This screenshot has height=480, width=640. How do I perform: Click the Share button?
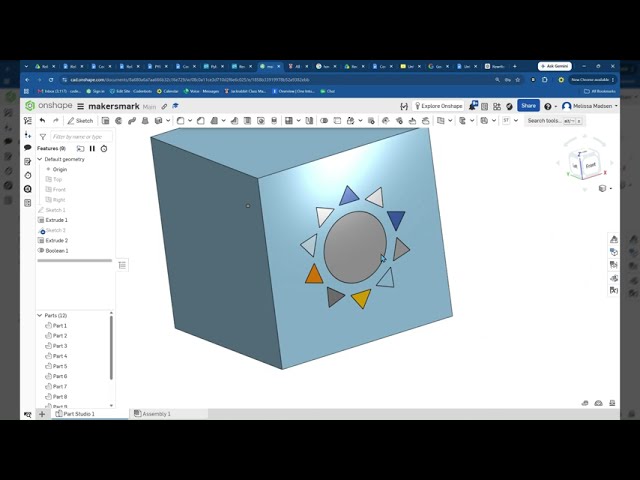[x=528, y=106]
